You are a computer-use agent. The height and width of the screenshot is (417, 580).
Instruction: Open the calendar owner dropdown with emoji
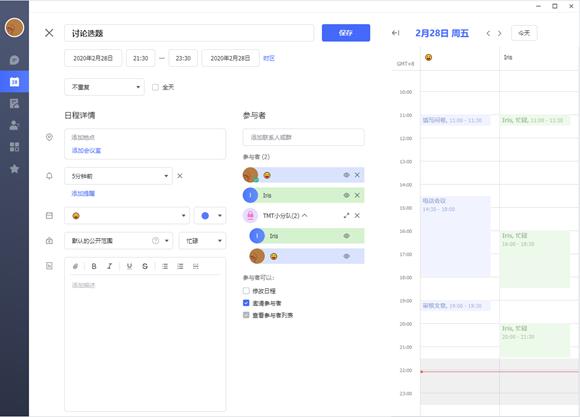coord(127,216)
